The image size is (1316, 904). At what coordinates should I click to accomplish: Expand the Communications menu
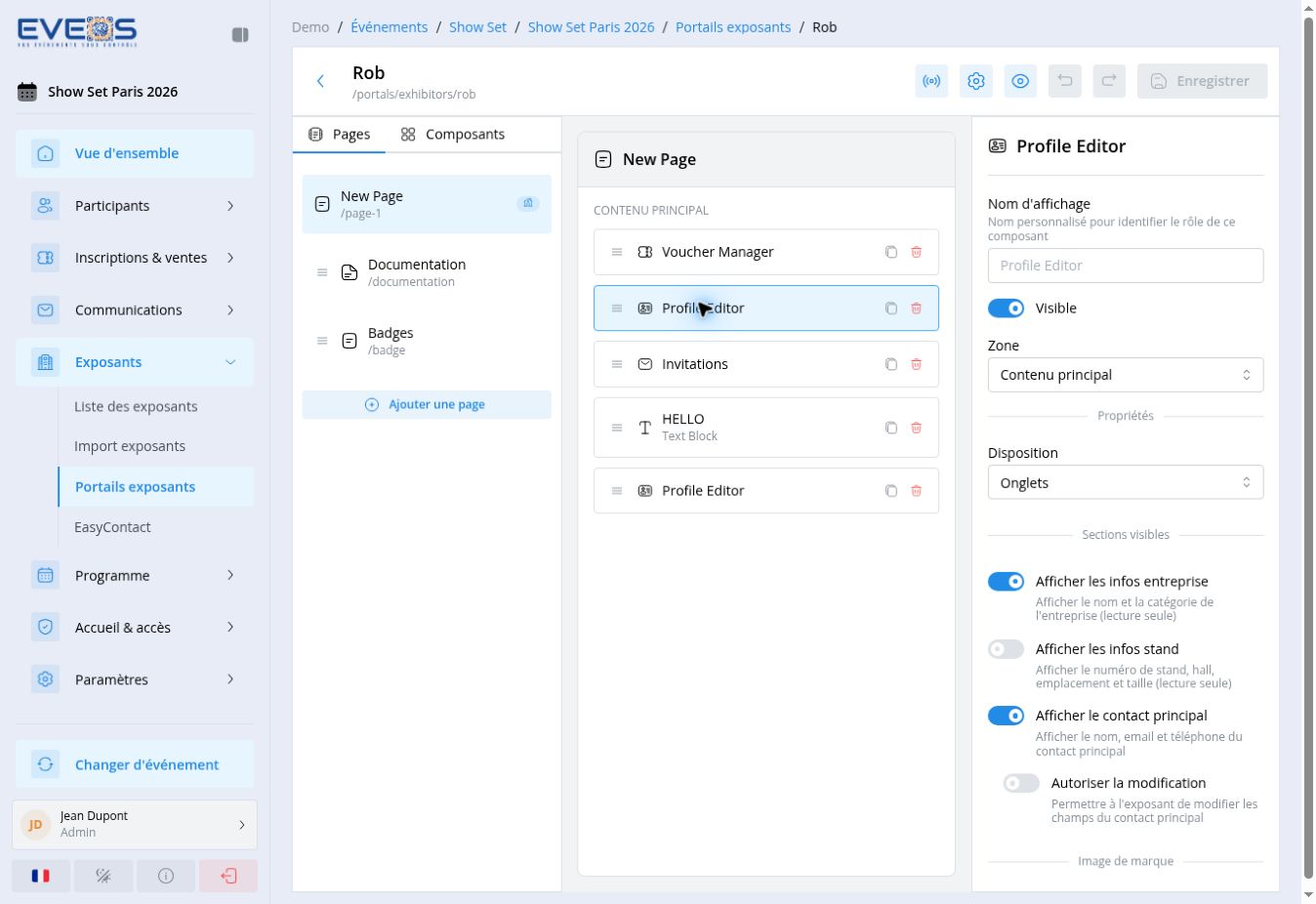click(x=135, y=310)
